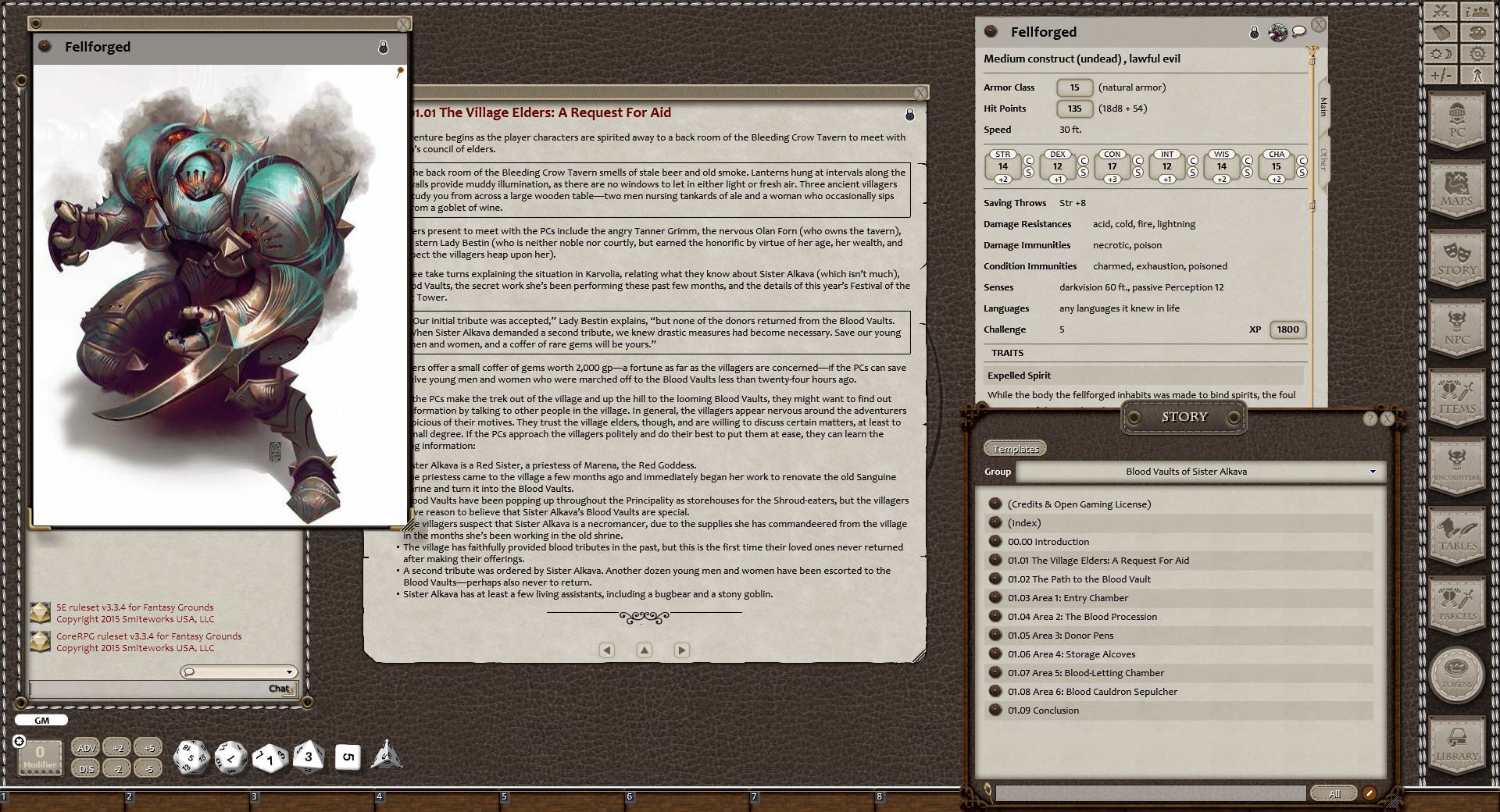The image size is (1500, 812).
Task: Click the speech bubble icon on Fellforged sheet
Action: (1298, 31)
